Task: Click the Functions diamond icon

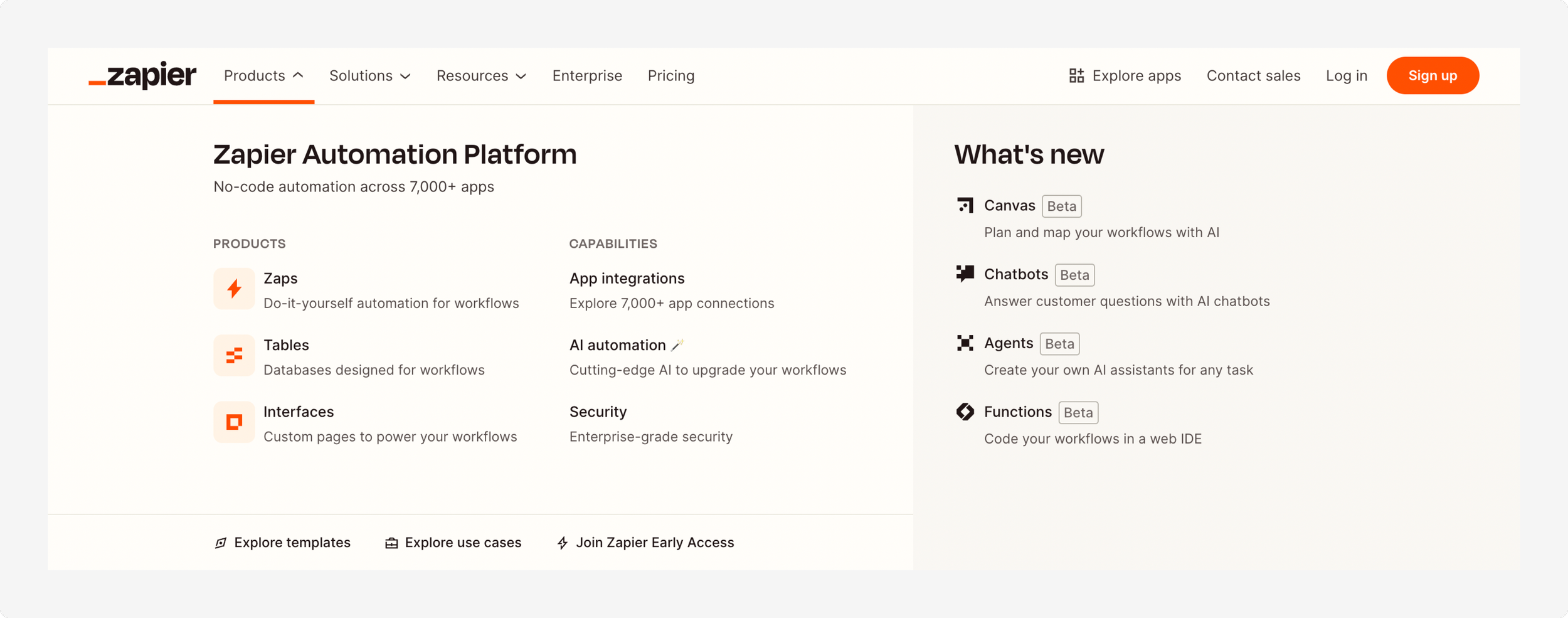Action: 965,412
